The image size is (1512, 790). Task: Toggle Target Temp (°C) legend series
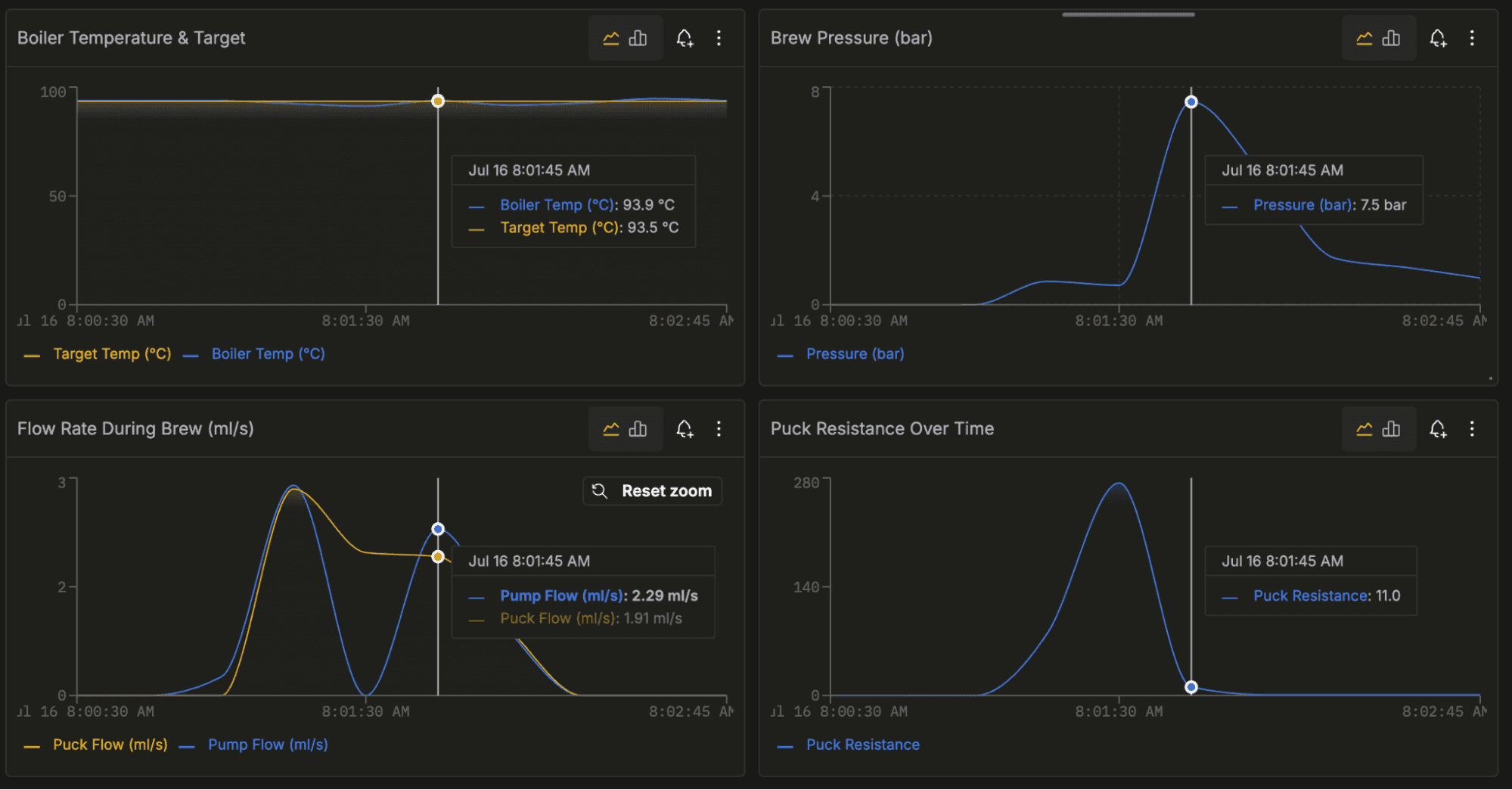[98, 354]
